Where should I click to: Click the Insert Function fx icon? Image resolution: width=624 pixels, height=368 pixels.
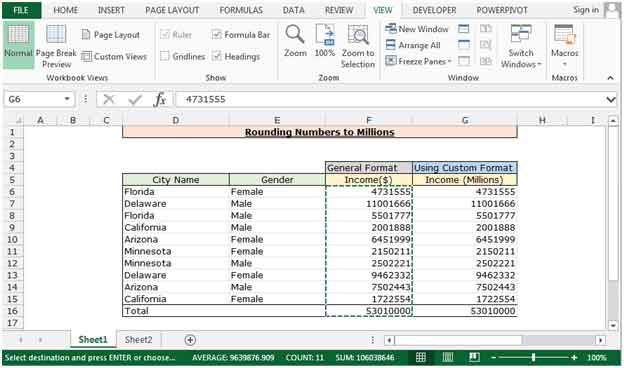[x=160, y=99]
